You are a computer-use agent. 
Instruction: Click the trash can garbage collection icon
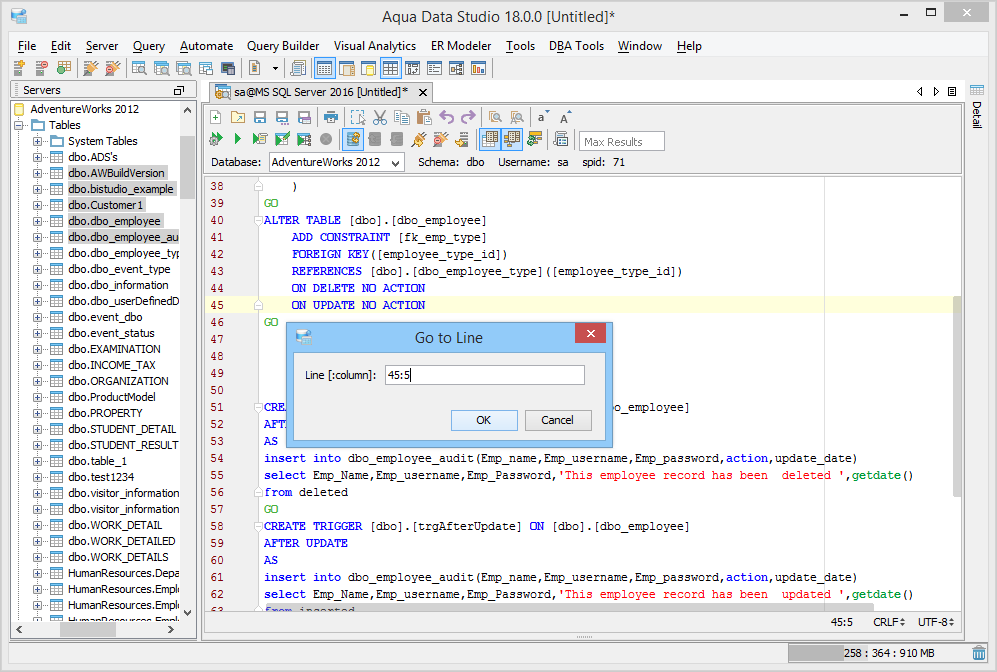(979, 653)
